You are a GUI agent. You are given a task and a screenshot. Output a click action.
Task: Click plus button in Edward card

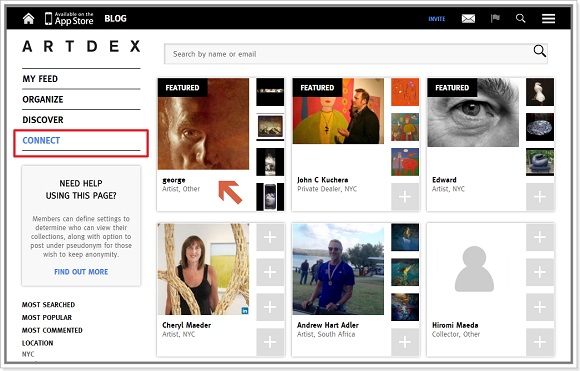(540, 196)
